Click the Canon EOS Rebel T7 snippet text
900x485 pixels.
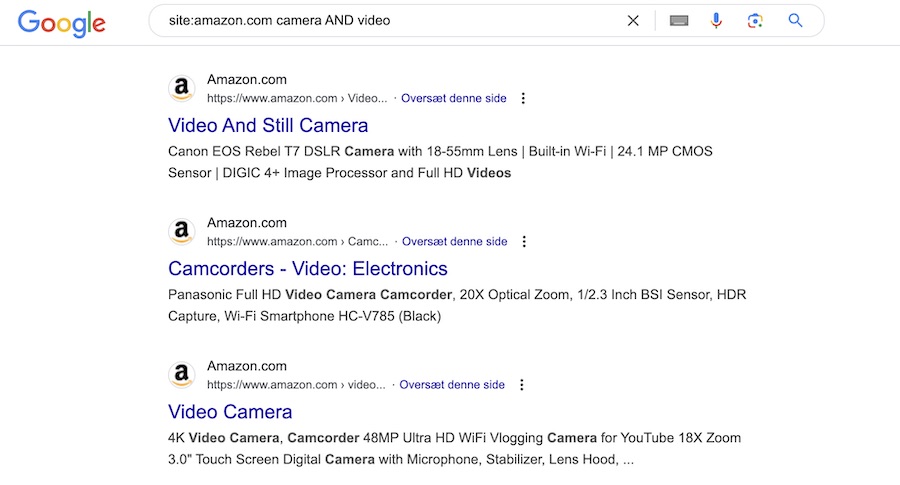(440, 162)
